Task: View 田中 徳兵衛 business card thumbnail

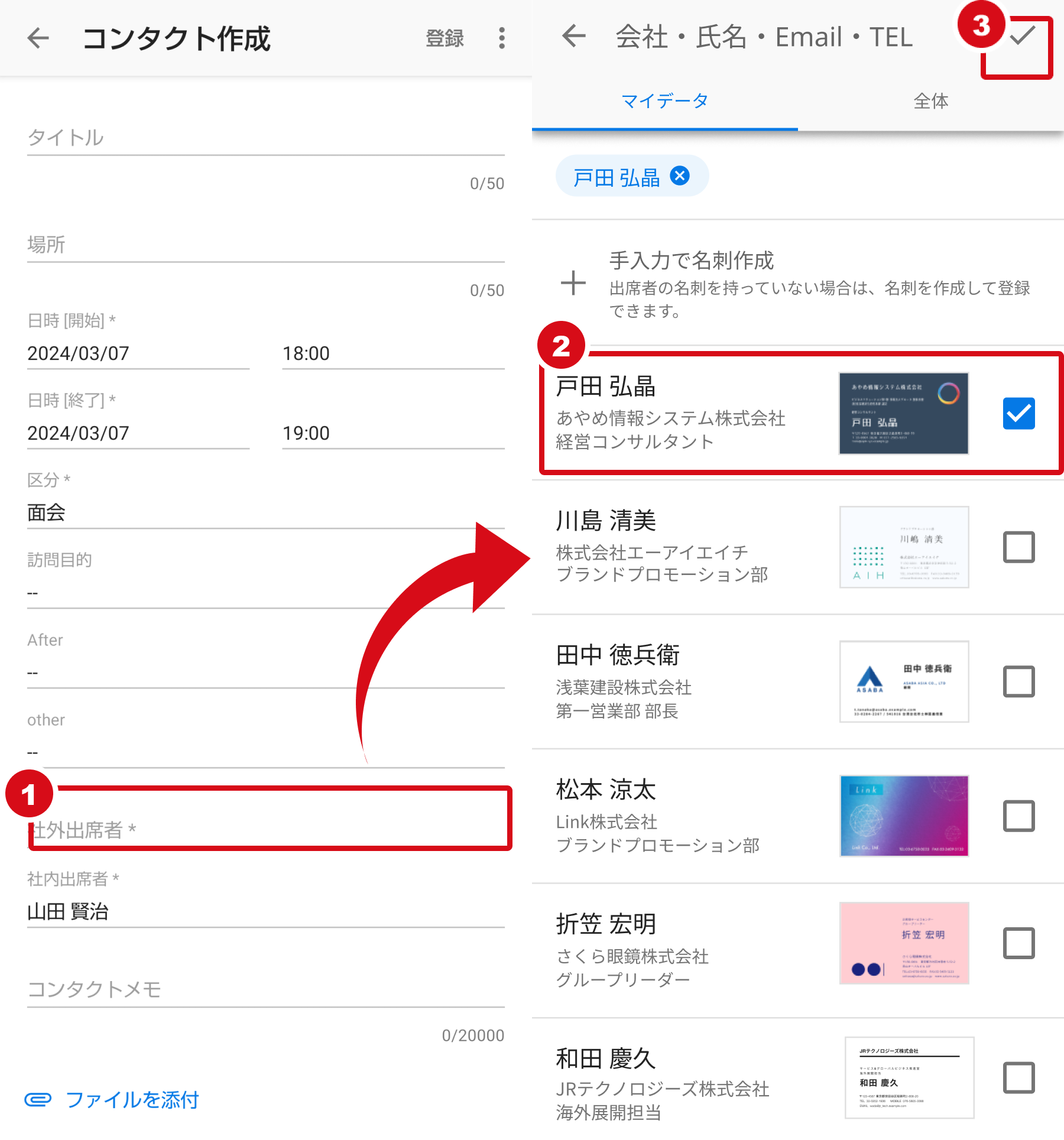Action: (x=904, y=682)
